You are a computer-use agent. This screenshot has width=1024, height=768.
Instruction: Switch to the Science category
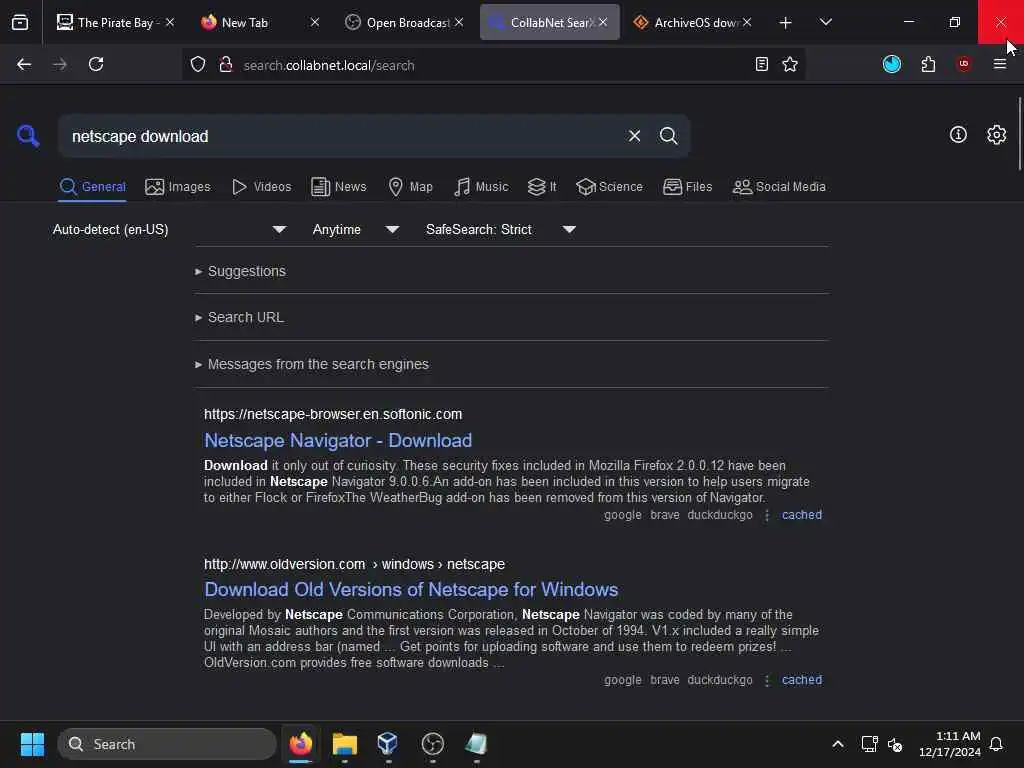pos(609,187)
